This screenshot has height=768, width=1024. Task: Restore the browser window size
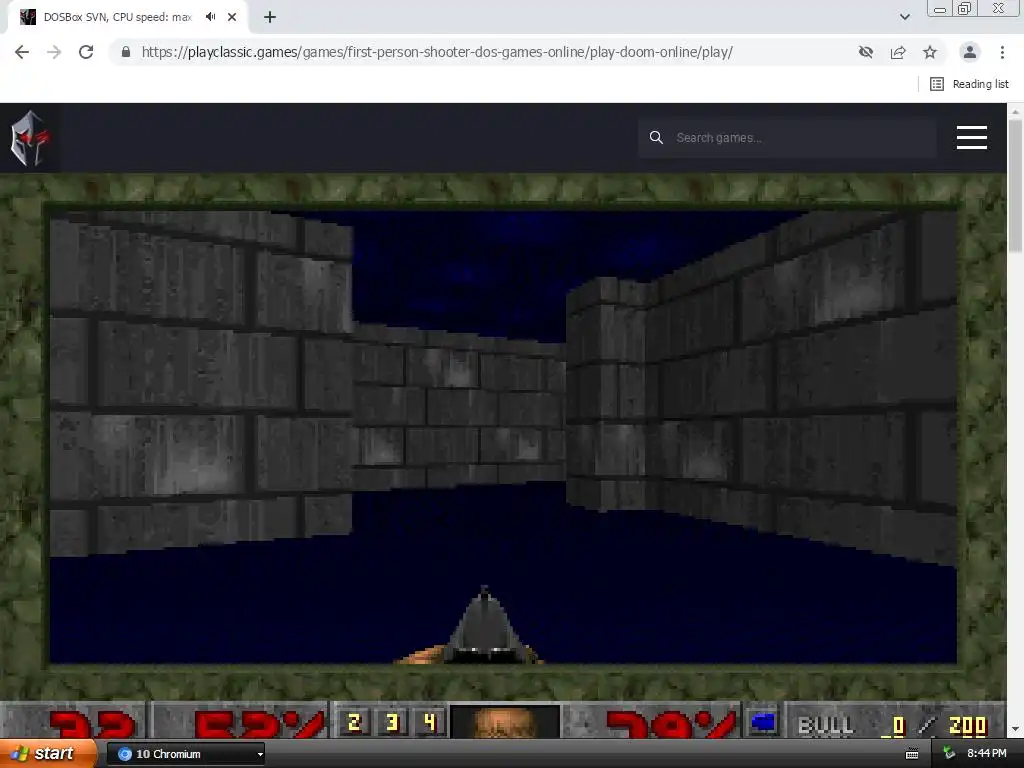coord(964,8)
